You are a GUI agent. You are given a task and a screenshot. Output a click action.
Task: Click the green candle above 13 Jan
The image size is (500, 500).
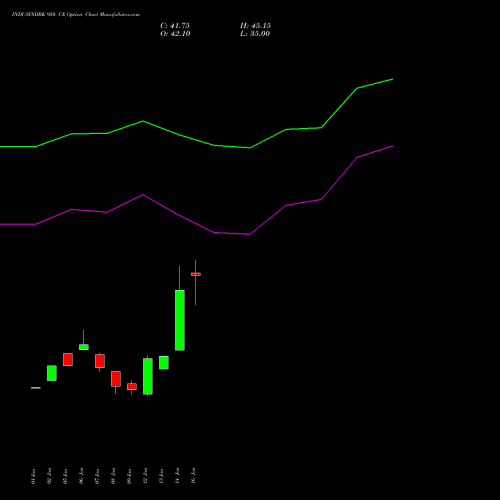click(x=164, y=362)
